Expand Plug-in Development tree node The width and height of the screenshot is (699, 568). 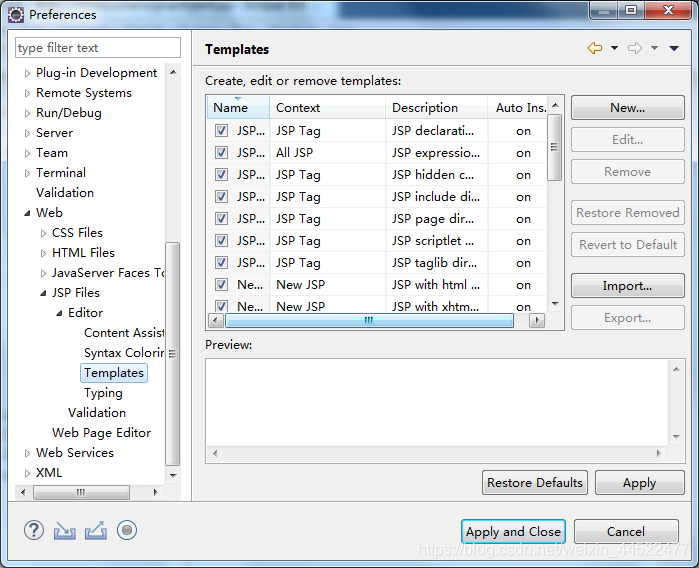[x=27, y=73]
